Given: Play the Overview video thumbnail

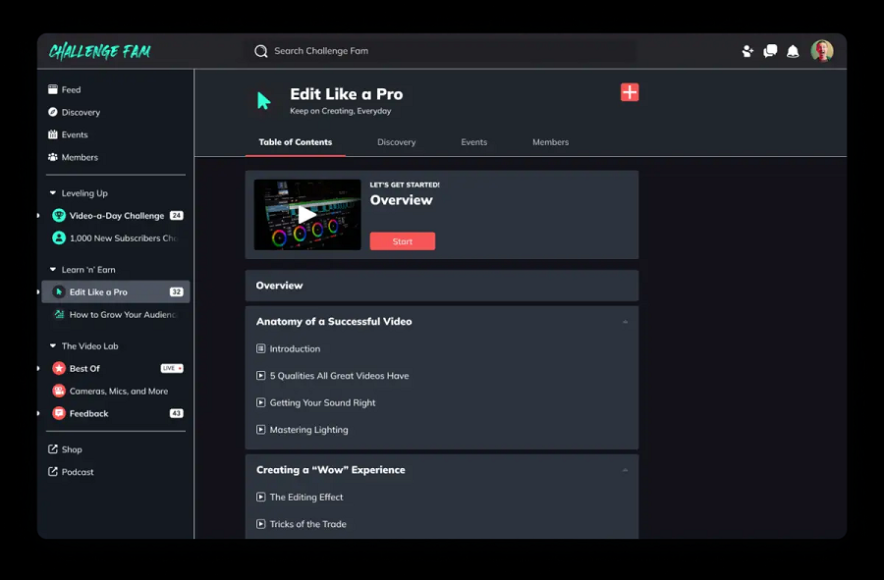Looking at the screenshot, I should [307, 214].
